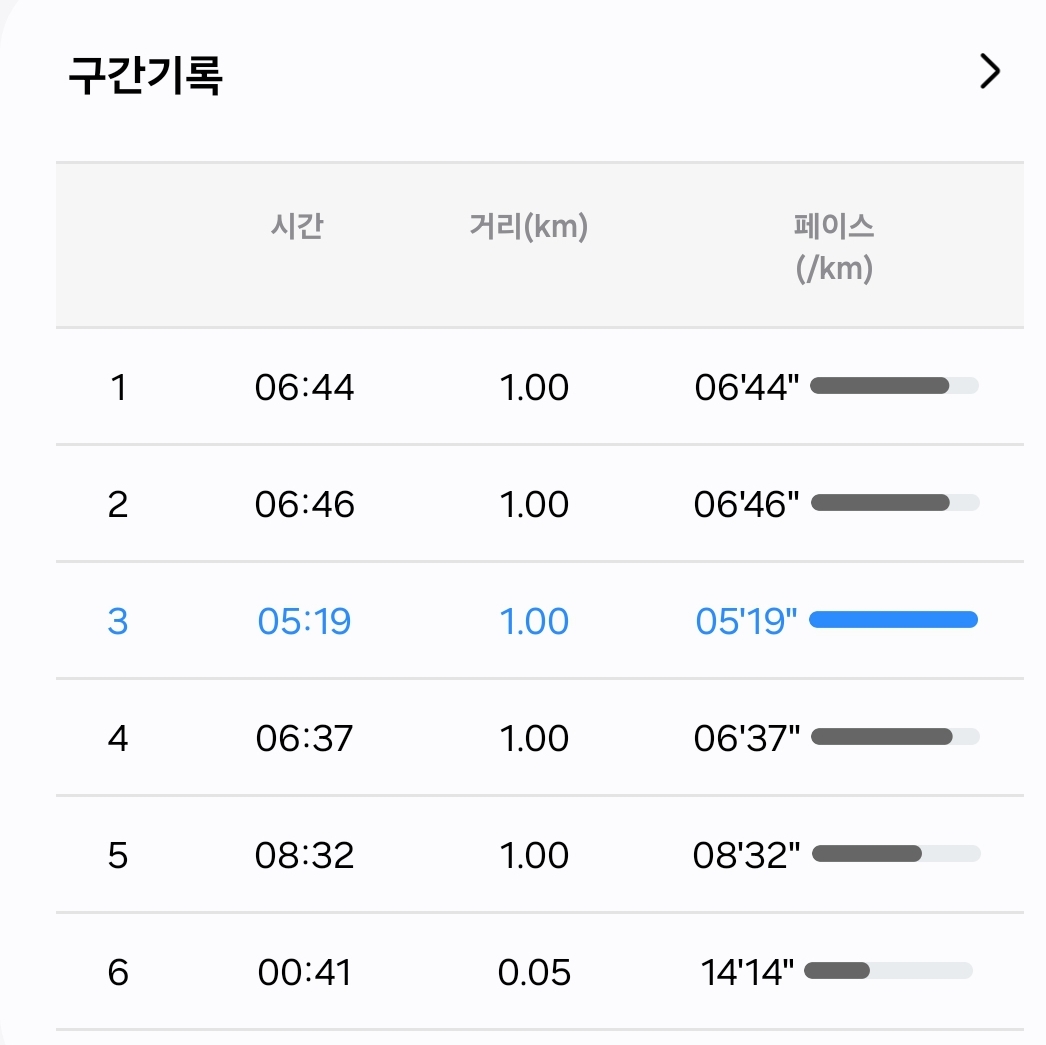Select the 페이스 (/km) column header

(834, 247)
